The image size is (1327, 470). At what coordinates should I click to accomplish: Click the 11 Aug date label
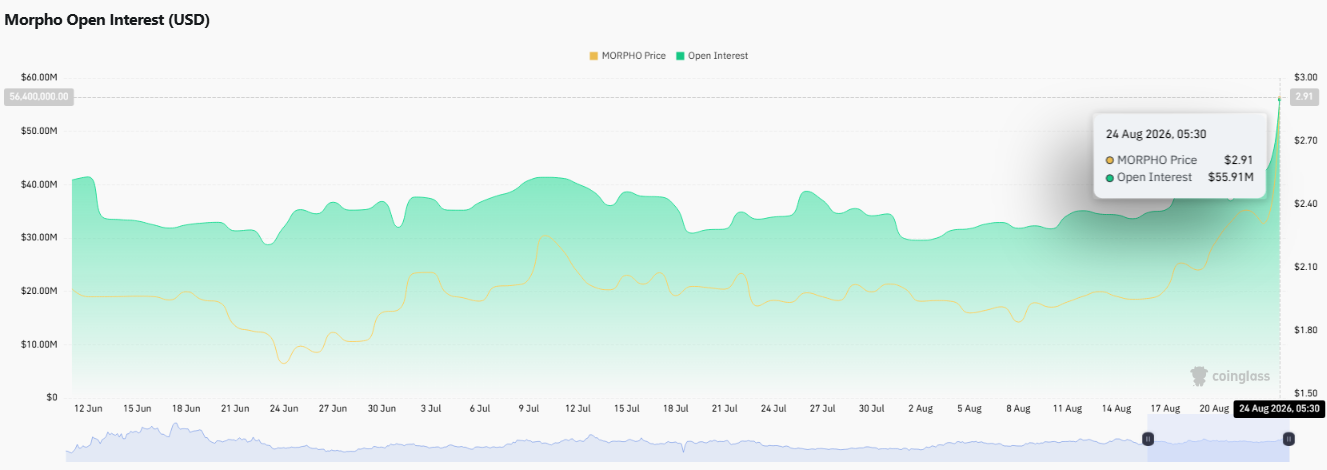(1067, 408)
